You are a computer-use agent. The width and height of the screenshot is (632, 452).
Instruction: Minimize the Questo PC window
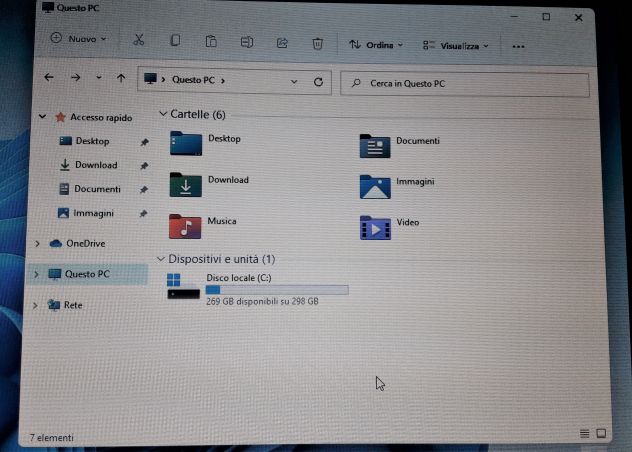click(514, 16)
